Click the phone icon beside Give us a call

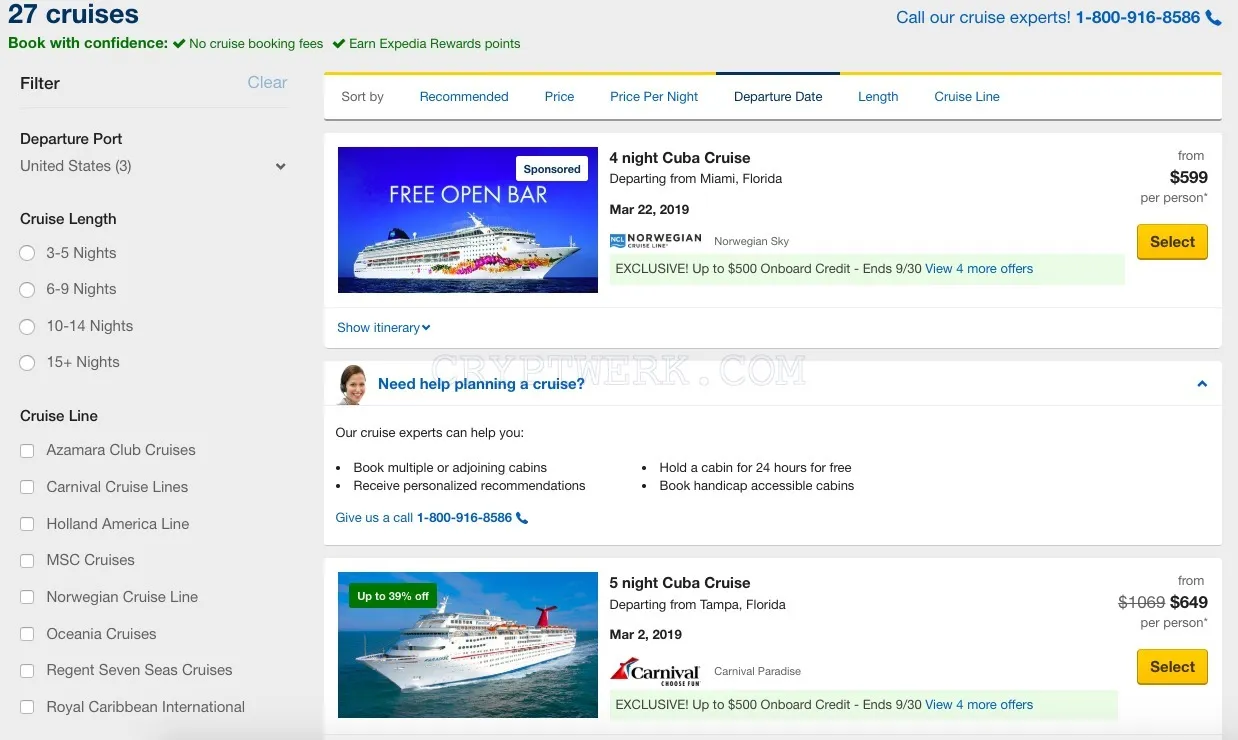click(x=522, y=518)
